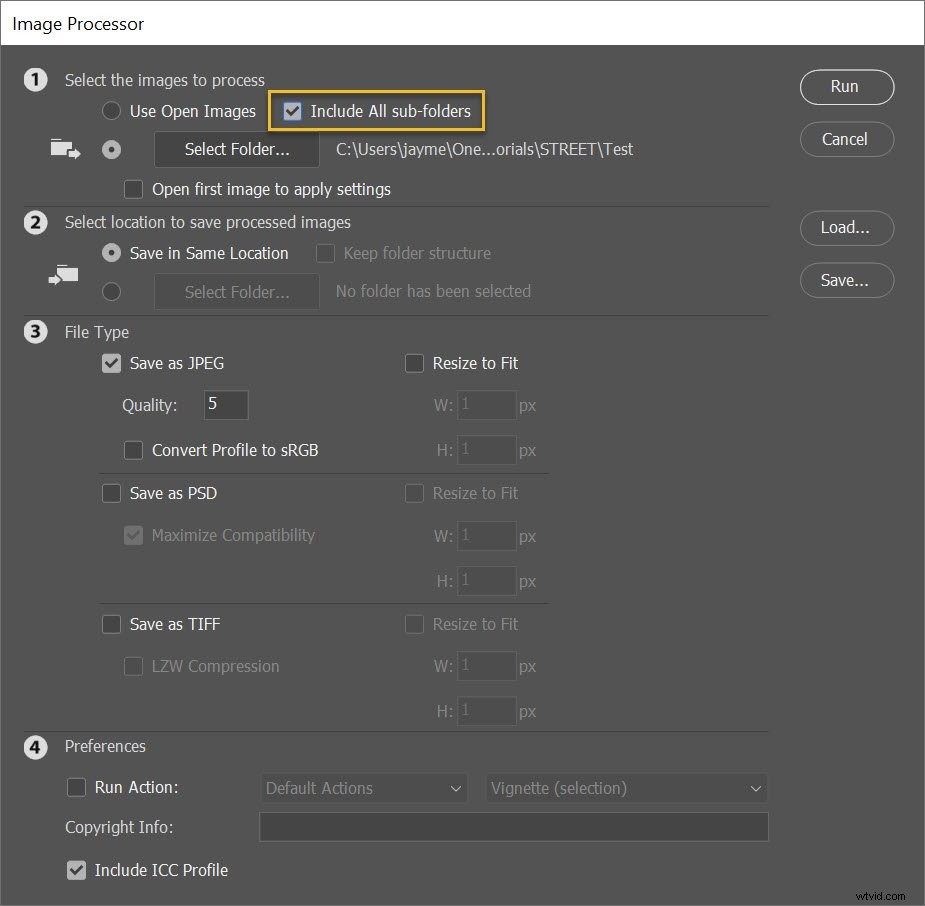
Task: Enable Save as TIFF
Action: [x=111, y=624]
